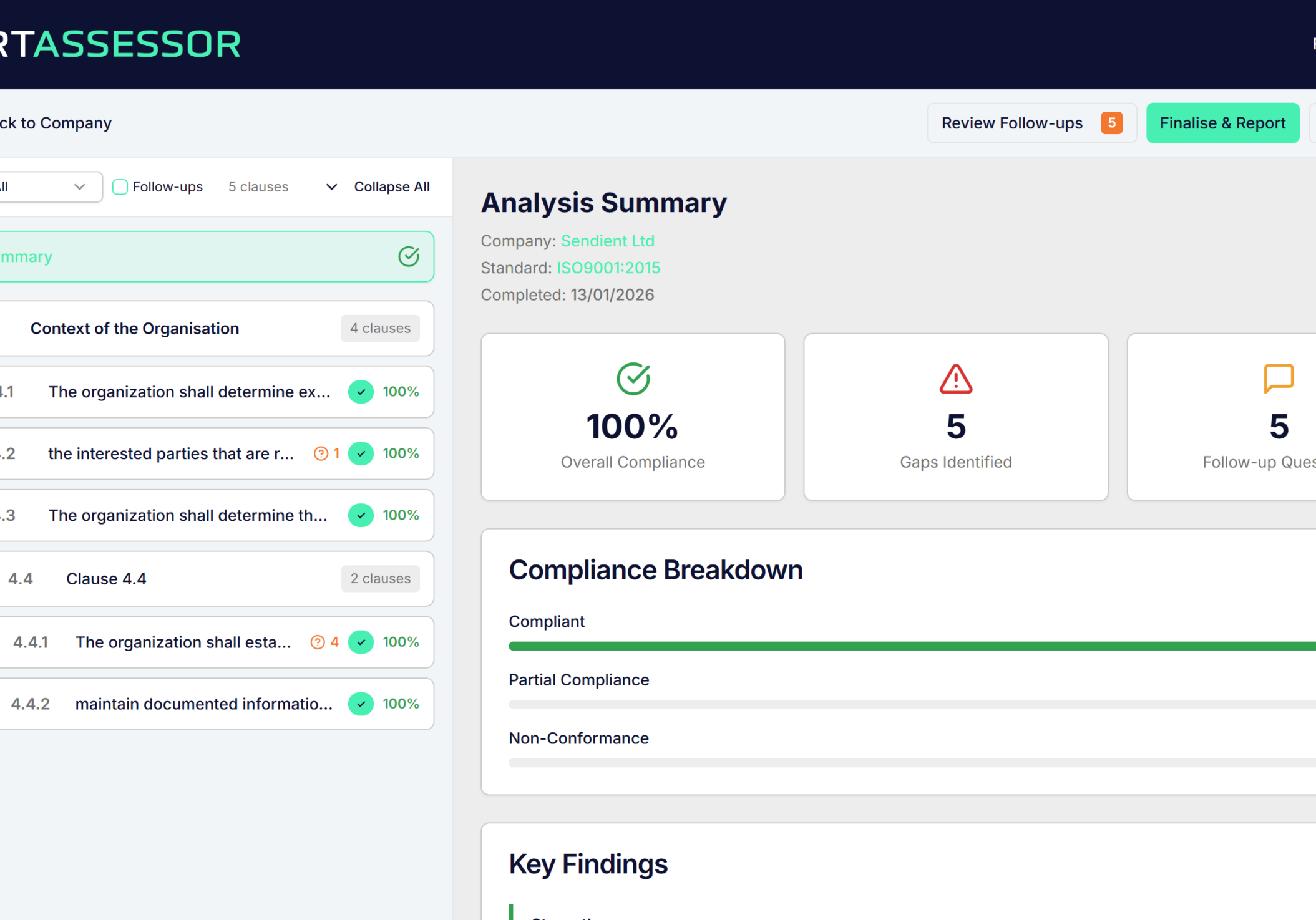This screenshot has width=1316, height=920.
Task: Click follow-up question icon on clause 4.4.1
Action: click(x=318, y=642)
